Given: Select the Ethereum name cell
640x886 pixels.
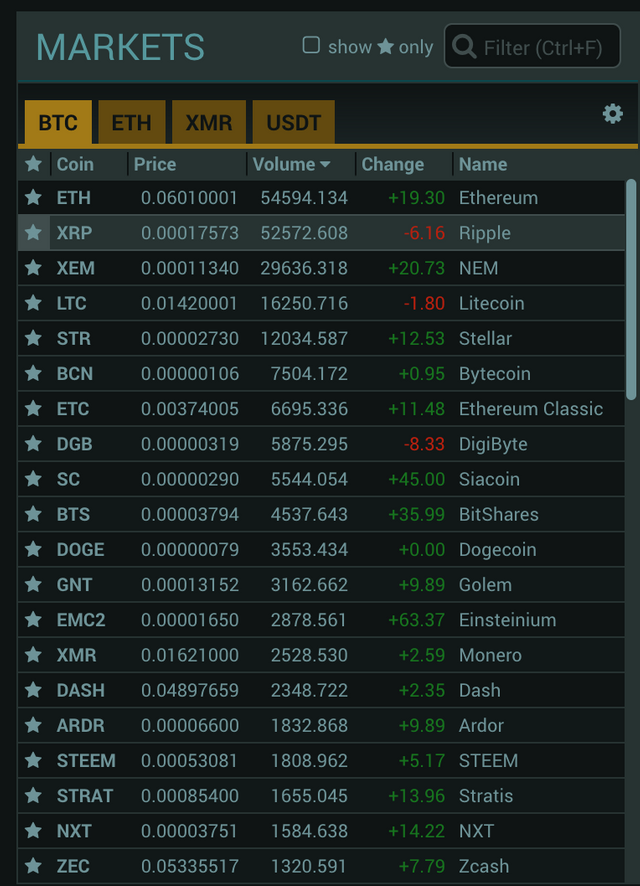Looking at the screenshot, I should [498, 198].
